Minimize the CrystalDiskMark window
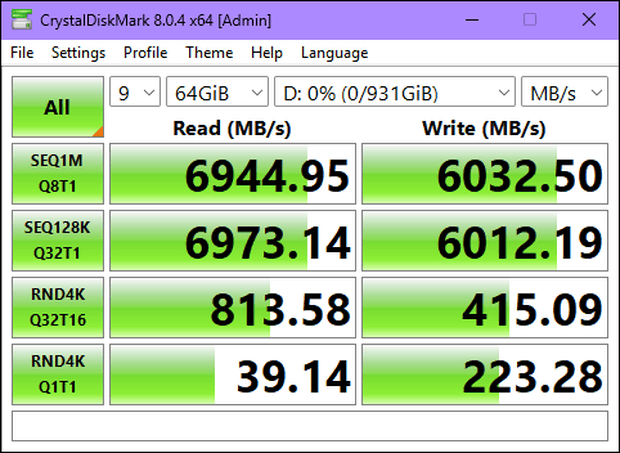This screenshot has width=620, height=453. [x=472, y=20]
